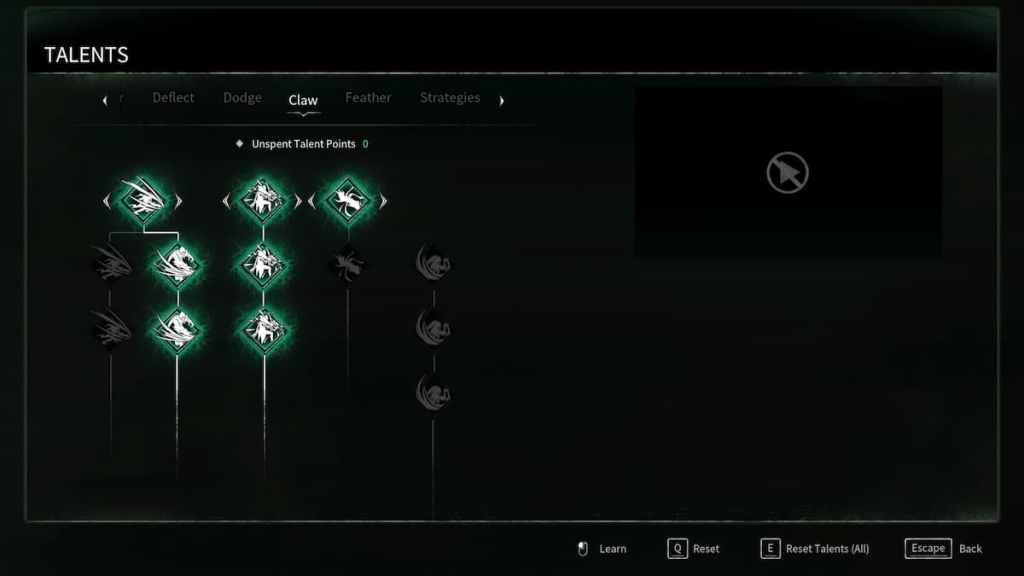Select the middle locked crescent talent

[x=434, y=328]
